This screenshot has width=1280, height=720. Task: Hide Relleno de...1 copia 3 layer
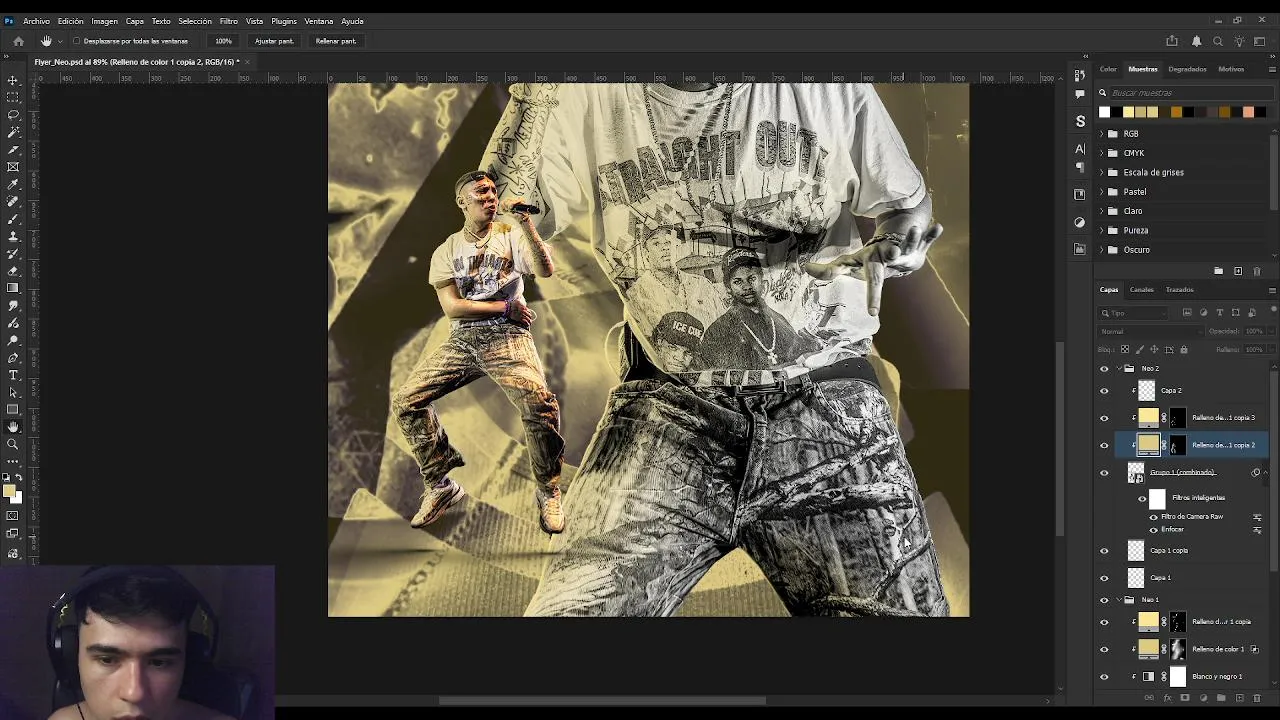point(1104,418)
